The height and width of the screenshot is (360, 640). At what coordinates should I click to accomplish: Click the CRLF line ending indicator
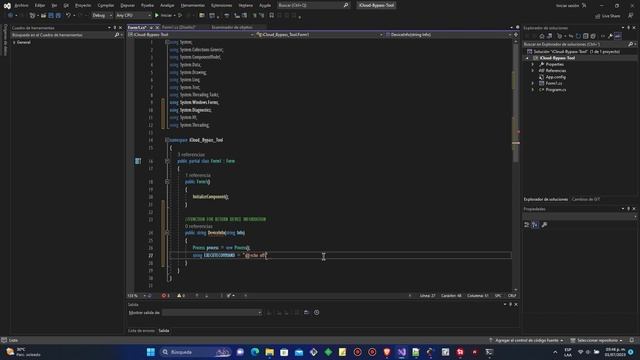512,296
